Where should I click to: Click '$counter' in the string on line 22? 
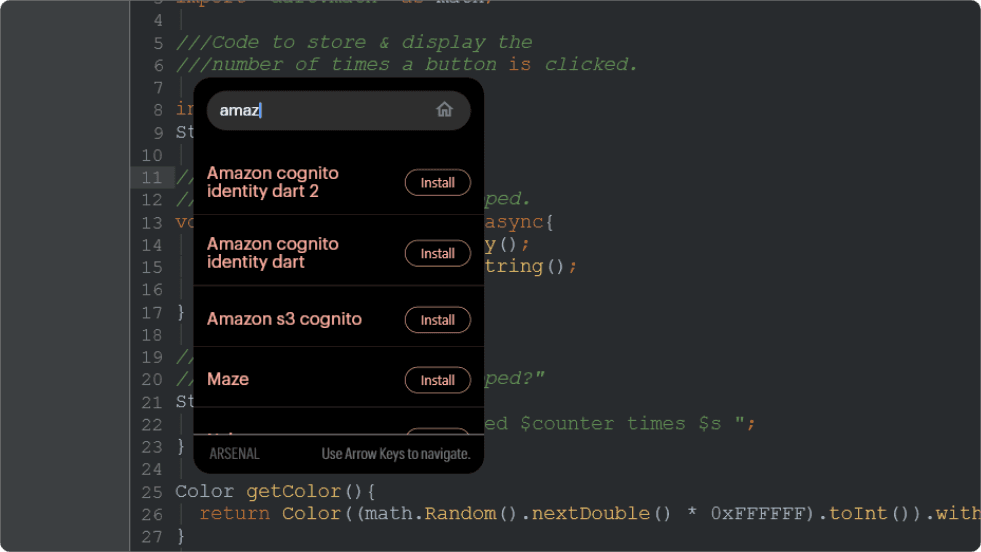[567, 424]
